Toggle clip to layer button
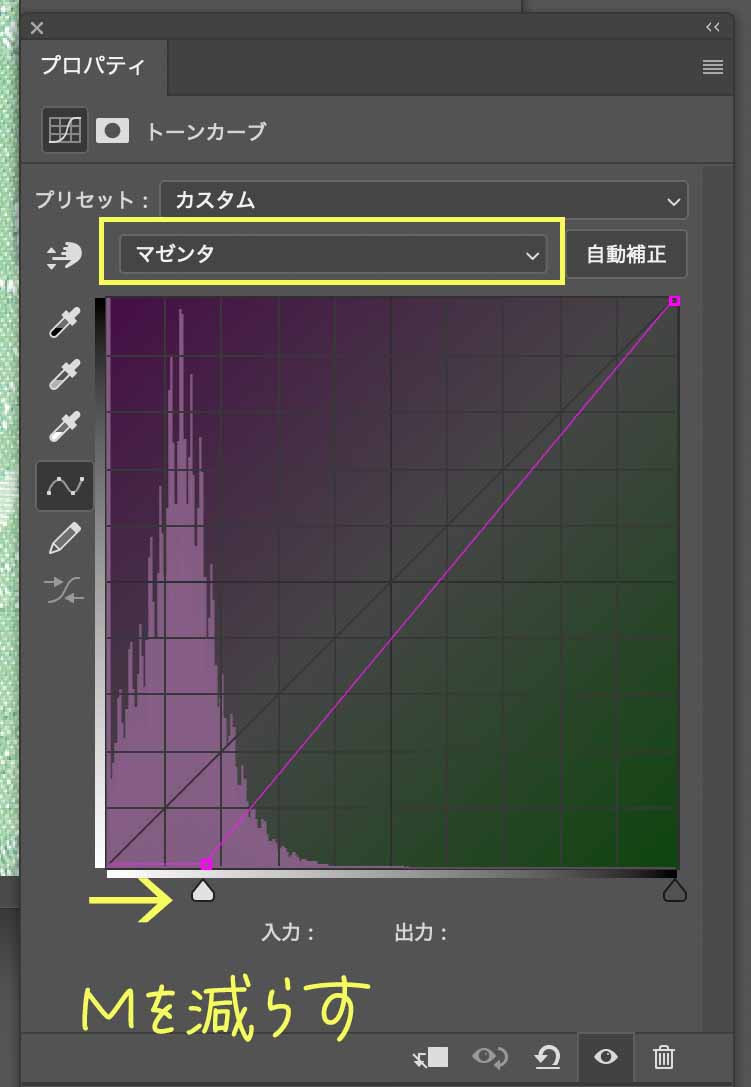This screenshot has height=1087, width=751. [431, 1057]
